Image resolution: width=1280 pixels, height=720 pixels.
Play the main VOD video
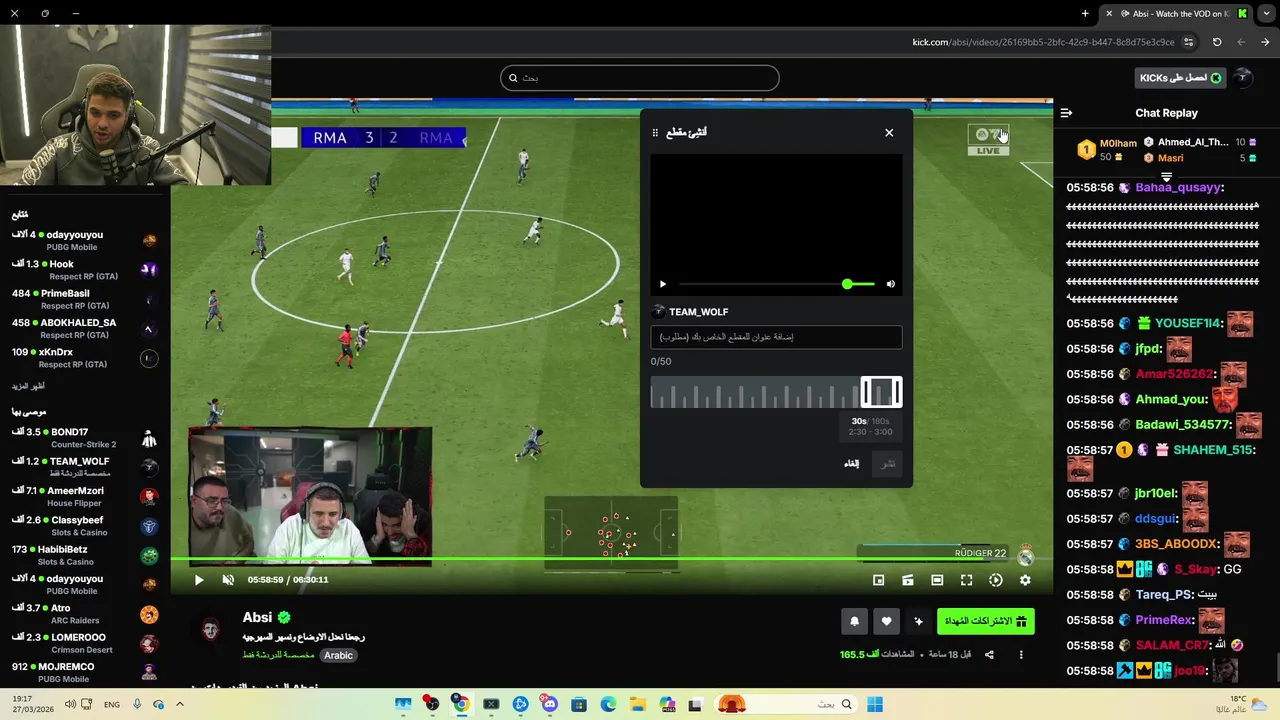point(199,580)
